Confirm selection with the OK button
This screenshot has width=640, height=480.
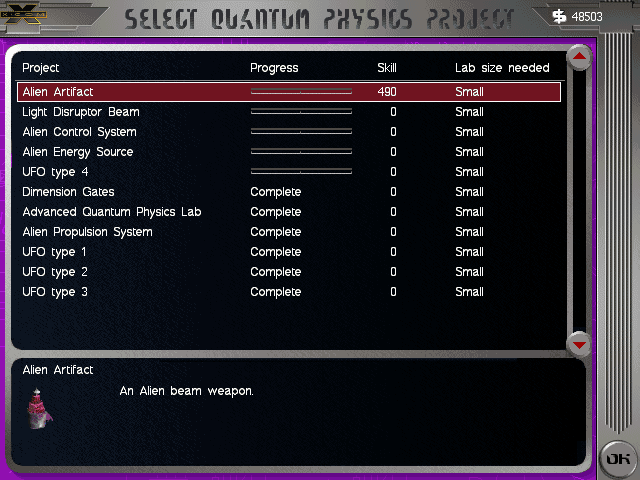pyautogui.click(x=618, y=459)
